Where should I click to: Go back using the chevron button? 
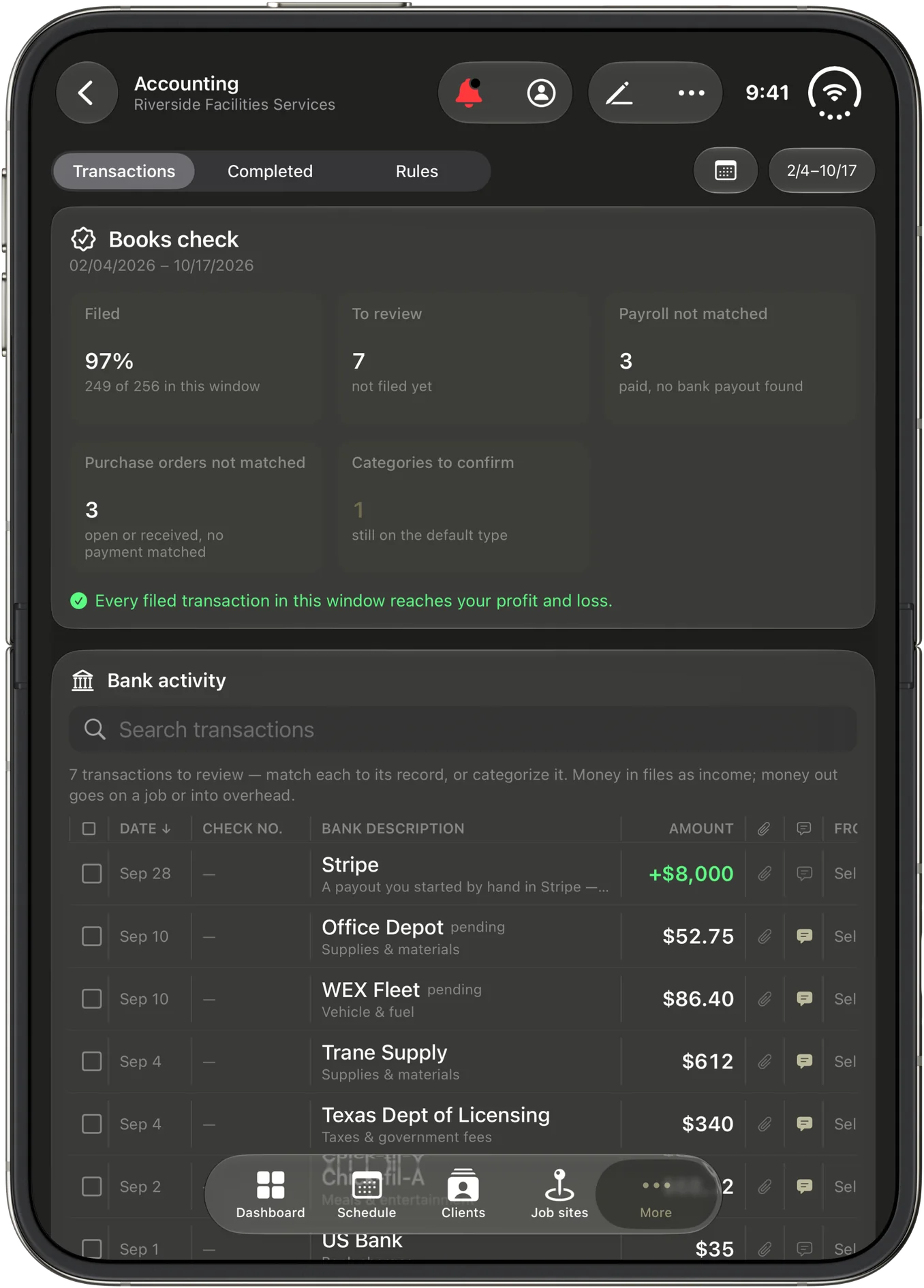[x=87, y=93]
